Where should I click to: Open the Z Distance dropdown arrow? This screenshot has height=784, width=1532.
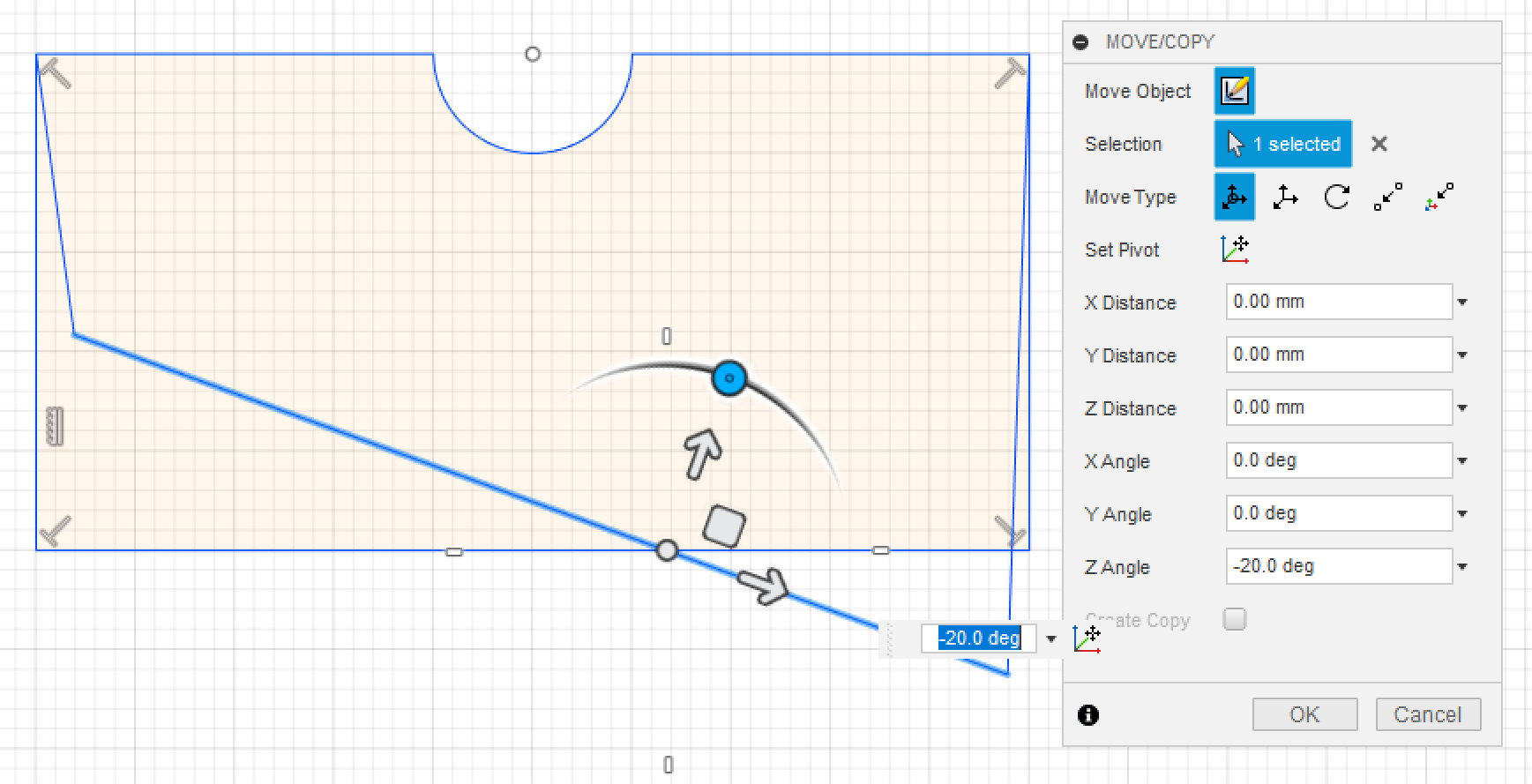[x=1462, y=408]
